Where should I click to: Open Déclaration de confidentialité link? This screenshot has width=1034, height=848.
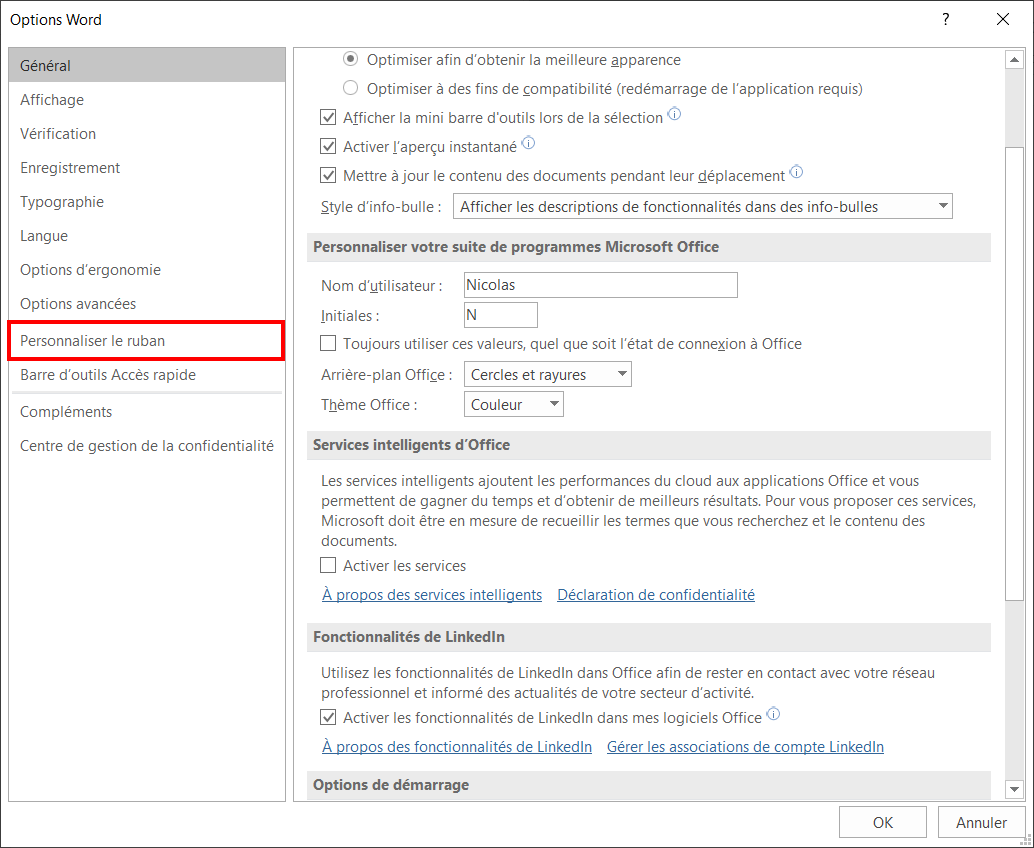pos(655,595)
